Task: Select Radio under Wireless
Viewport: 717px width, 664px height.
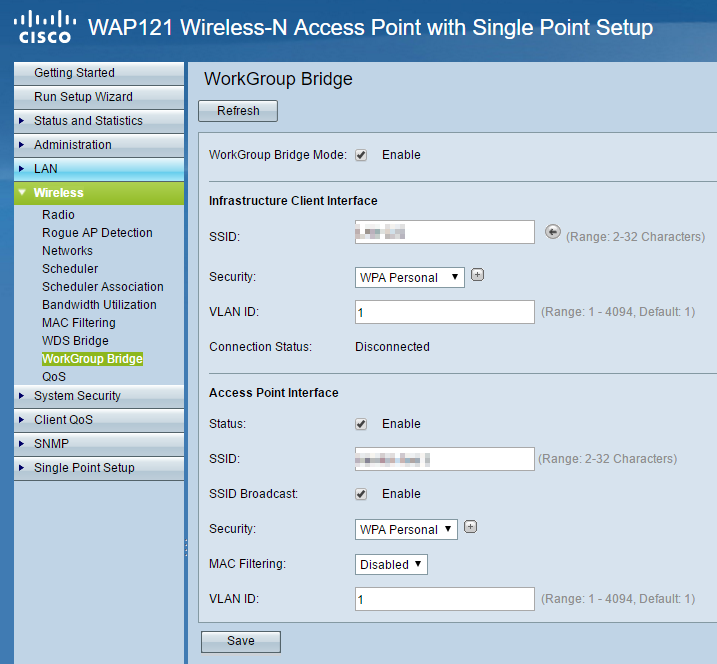Action: click(59, 214)
